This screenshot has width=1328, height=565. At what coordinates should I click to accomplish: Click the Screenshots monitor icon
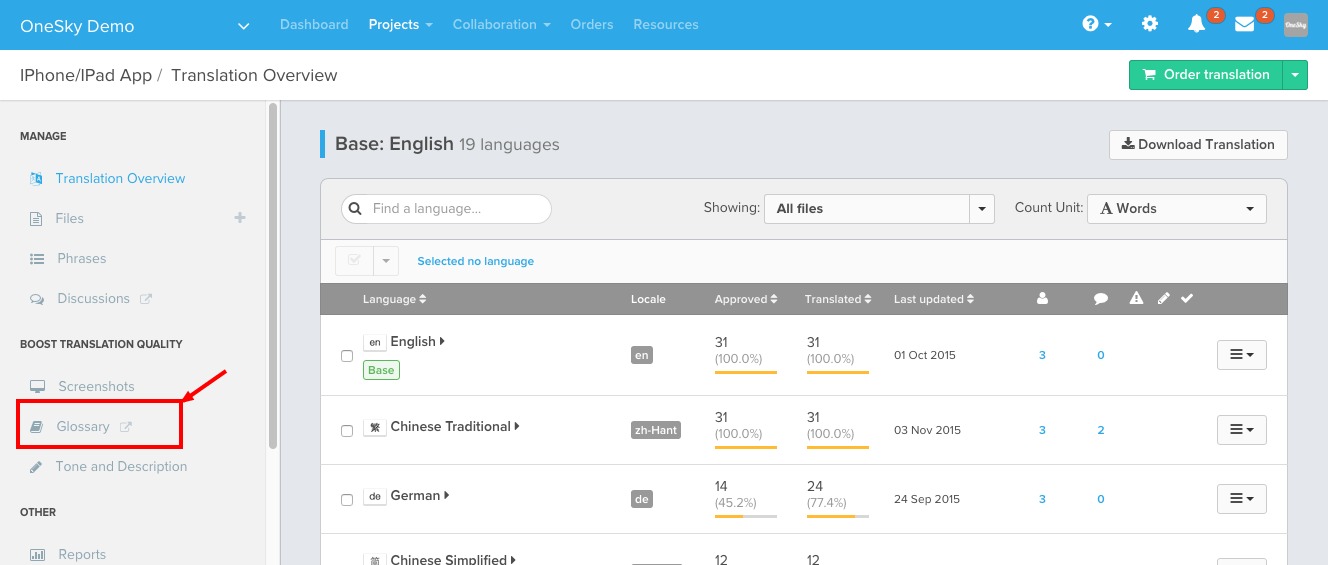pyautogui.click(x=38, y=386)
